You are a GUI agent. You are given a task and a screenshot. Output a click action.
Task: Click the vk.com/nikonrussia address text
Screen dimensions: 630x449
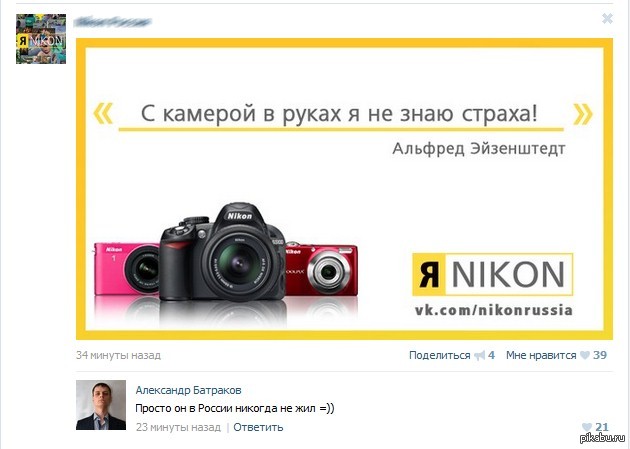493,310
